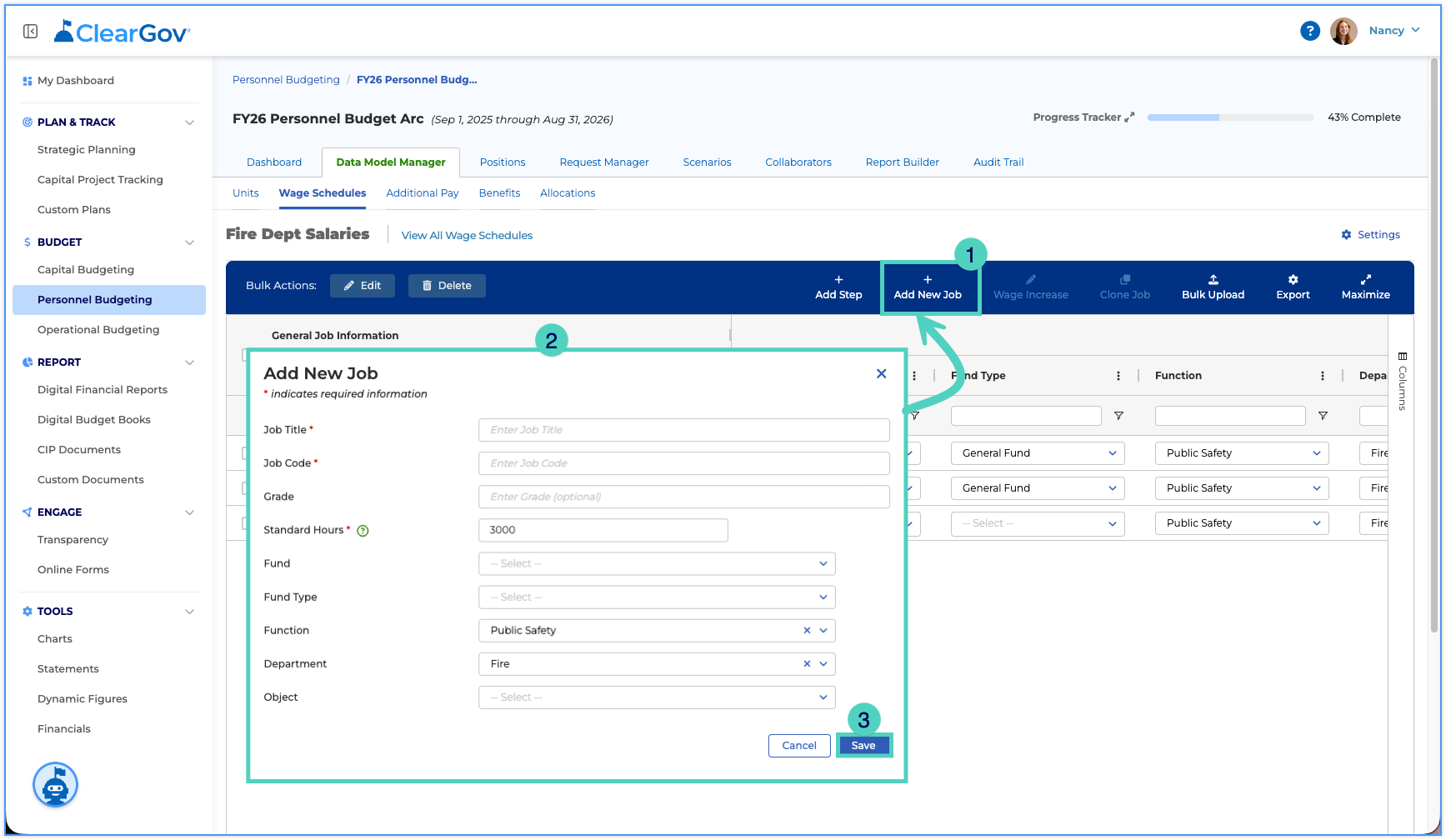Image resolution: width=1446 pixels, height=840 pixels.
Task: Click Function column filter icon
Action: (x=1323, y=416)
